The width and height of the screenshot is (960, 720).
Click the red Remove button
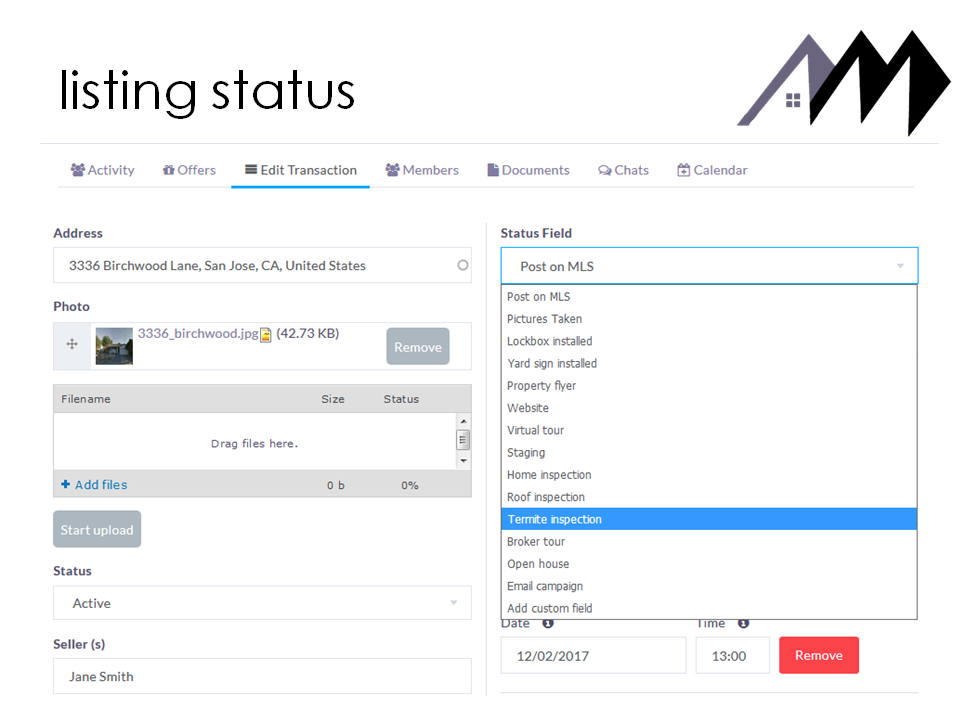coord(819,655)
